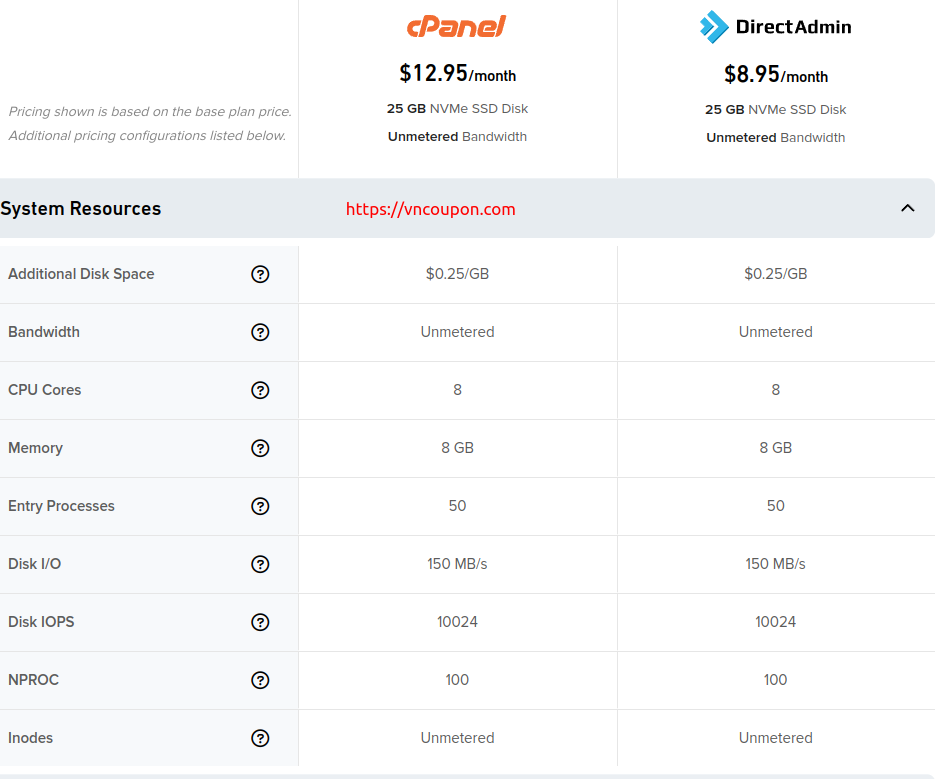Click the cPanel logo

tap(456, 26)
